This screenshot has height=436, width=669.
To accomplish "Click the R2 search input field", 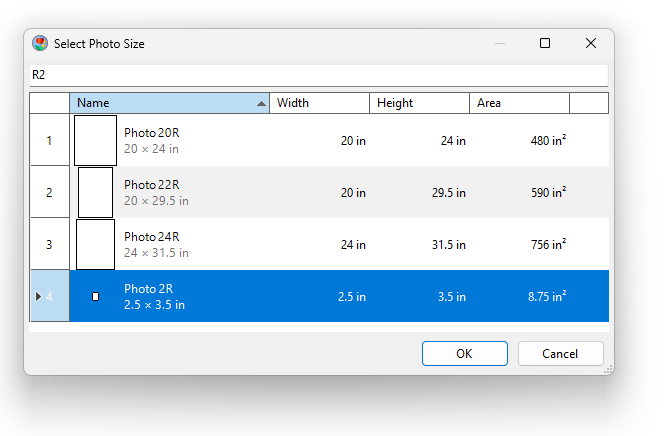I will pyautogui.click(x=318, y=75).
